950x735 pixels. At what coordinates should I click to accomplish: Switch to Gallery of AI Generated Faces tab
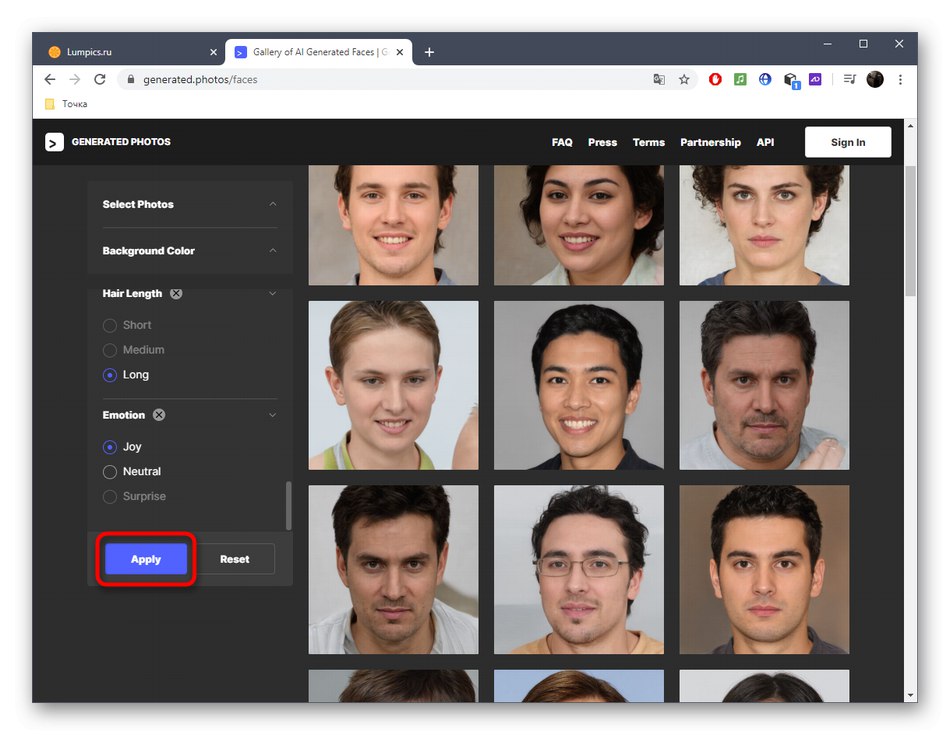(319, 52)
